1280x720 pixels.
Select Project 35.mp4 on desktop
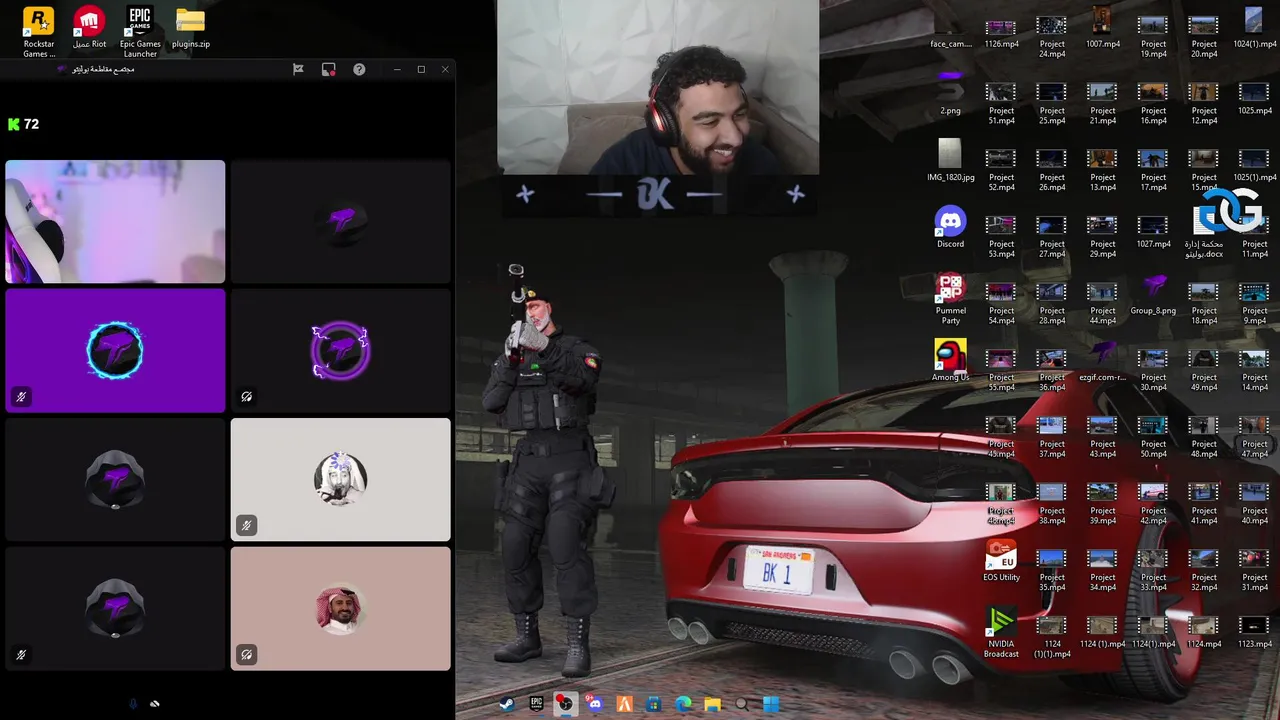coord(1051,570)
